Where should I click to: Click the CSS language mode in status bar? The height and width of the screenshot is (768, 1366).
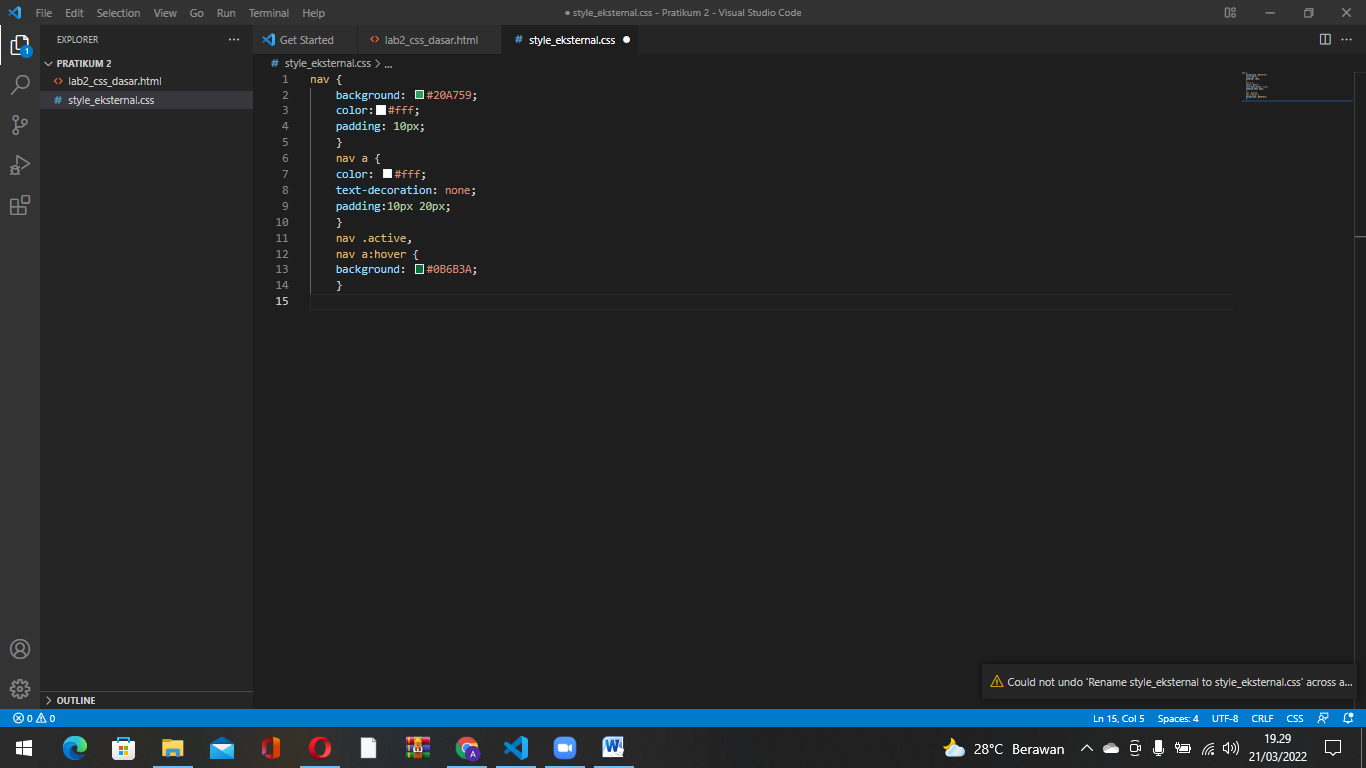point(1294,718)
